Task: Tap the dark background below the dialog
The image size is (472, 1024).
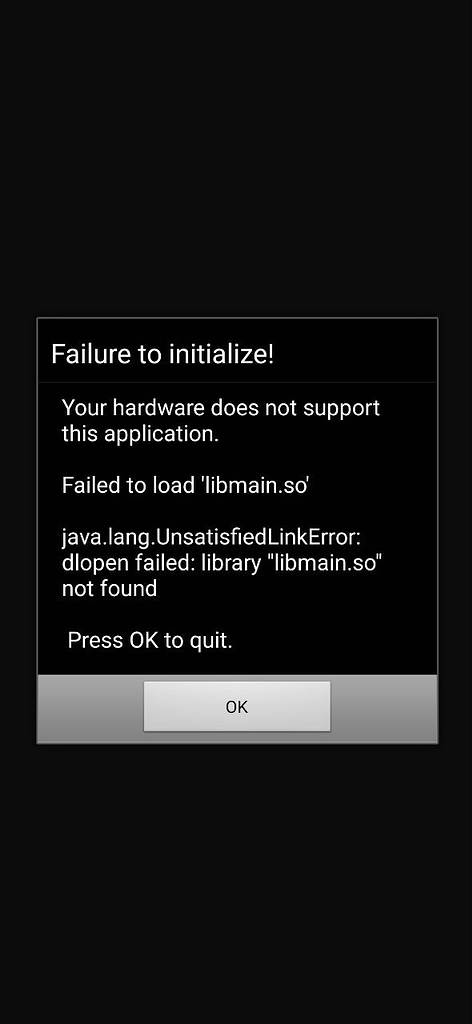Action: (236, 882)
